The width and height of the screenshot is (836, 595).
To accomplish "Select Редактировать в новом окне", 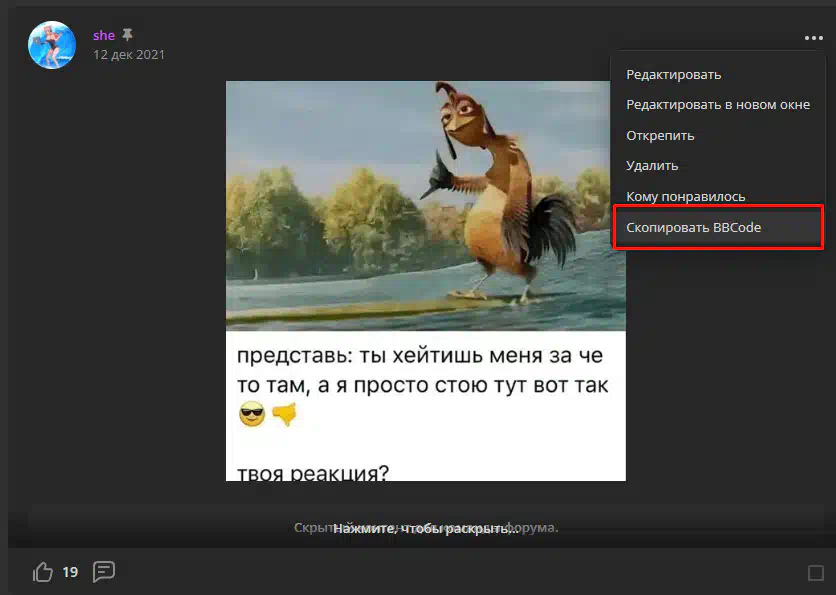I will (x=718, y=105).
